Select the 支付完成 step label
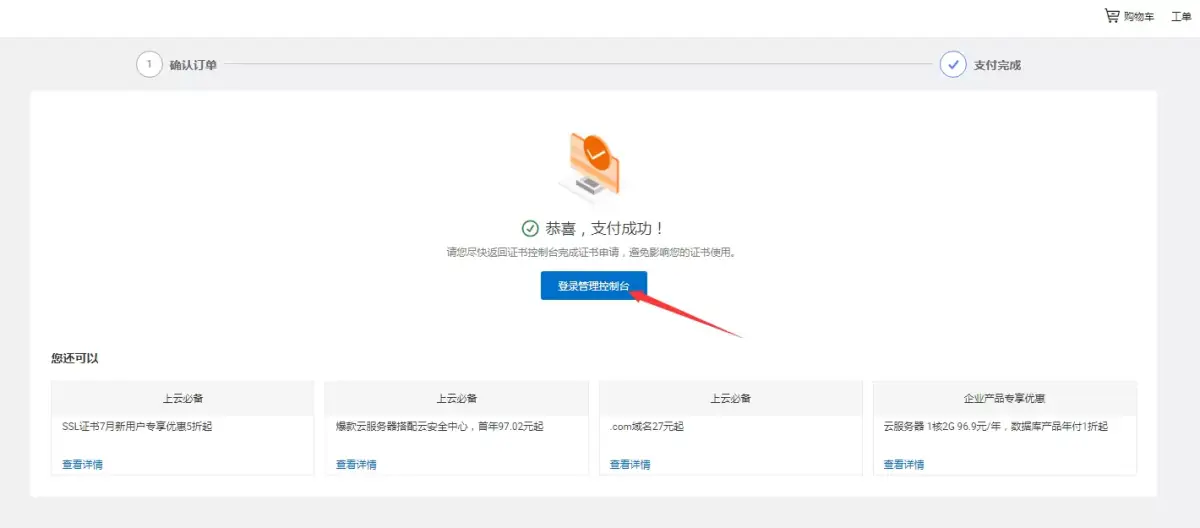This screenshot has width=1200, height=528. click(997, 65)
